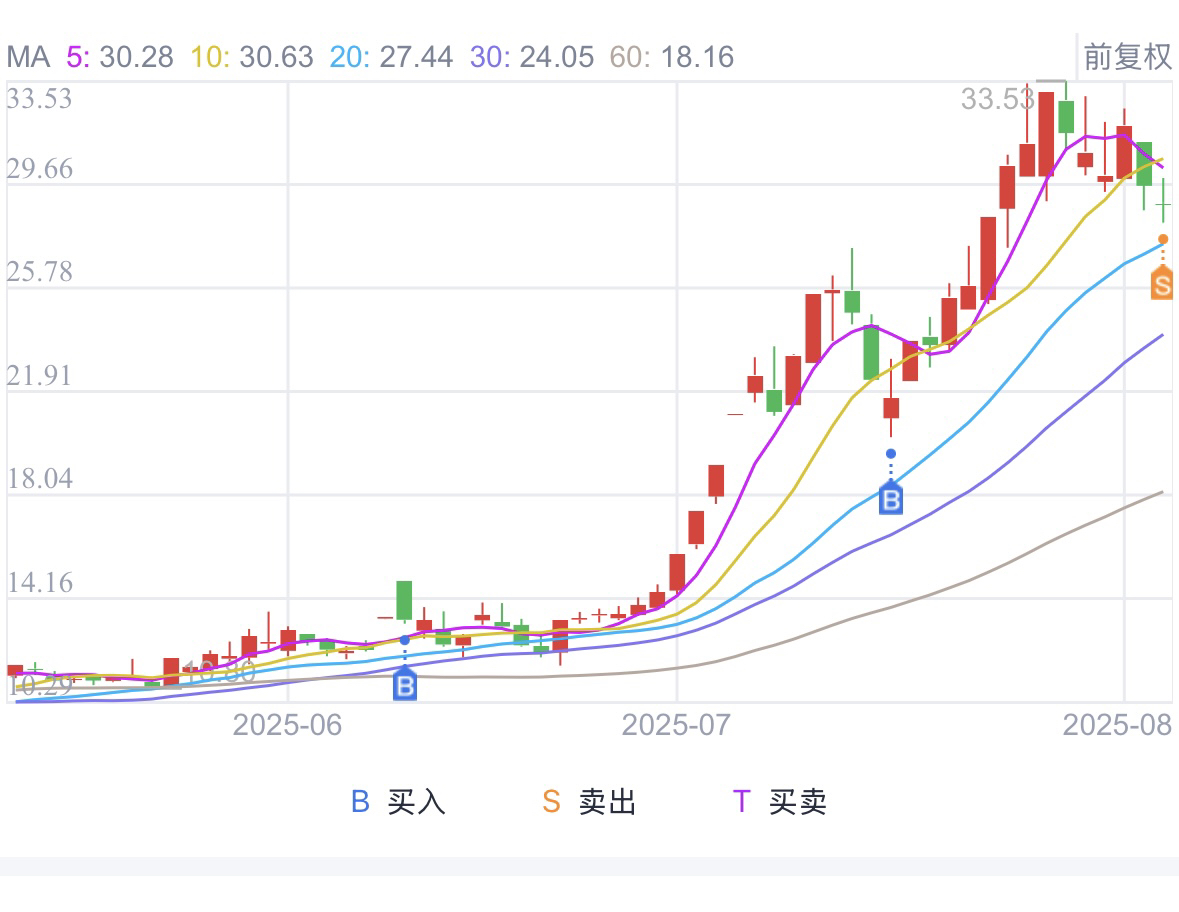Open the 前复权 adjustment selector
Screen dimensions: 1179x912
click(x=1126, y=56)
